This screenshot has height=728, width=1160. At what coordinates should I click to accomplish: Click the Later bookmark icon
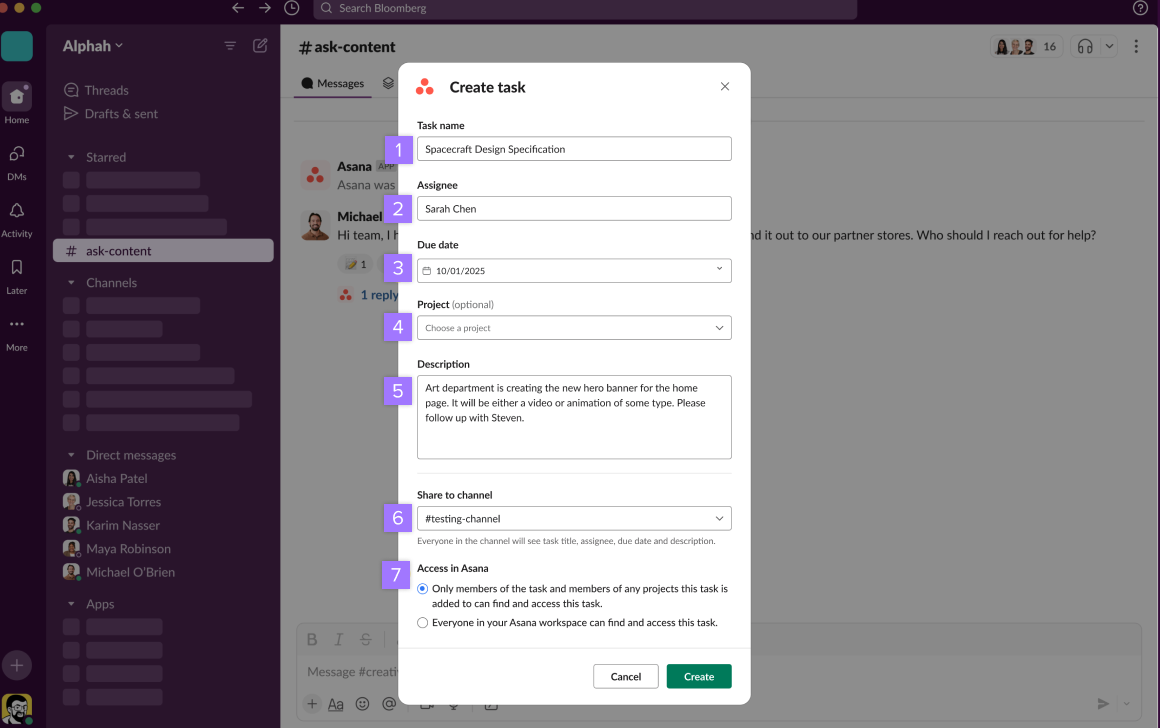point(16,268)
